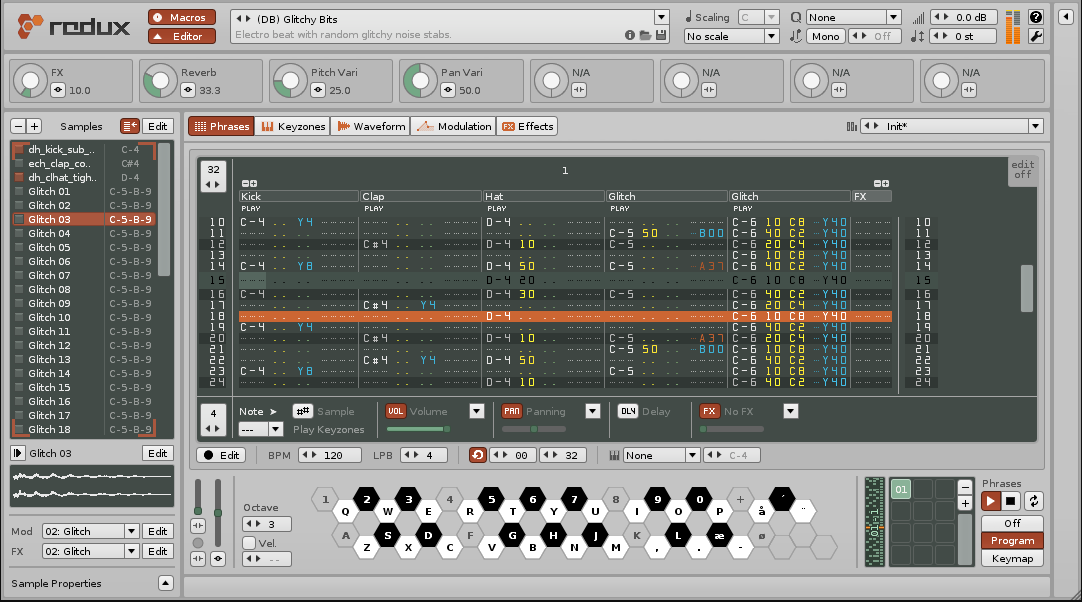Stop phrase playback with the stop button
This screenshot has width=1082, height=602.
point(1011,501)
